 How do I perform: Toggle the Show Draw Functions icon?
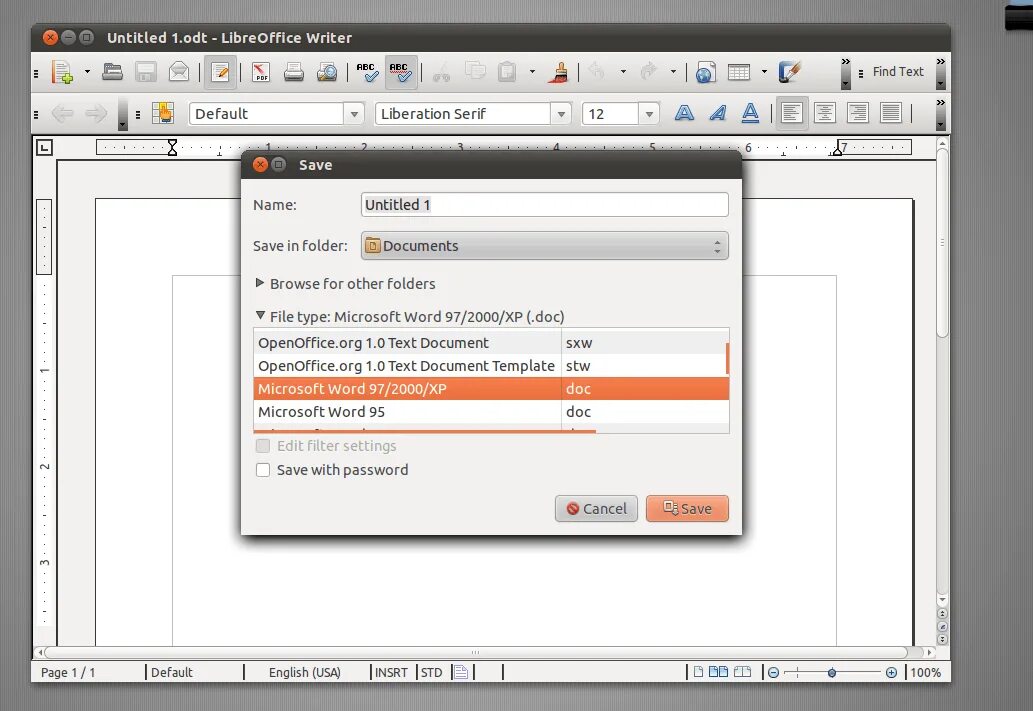coord(789,72)
